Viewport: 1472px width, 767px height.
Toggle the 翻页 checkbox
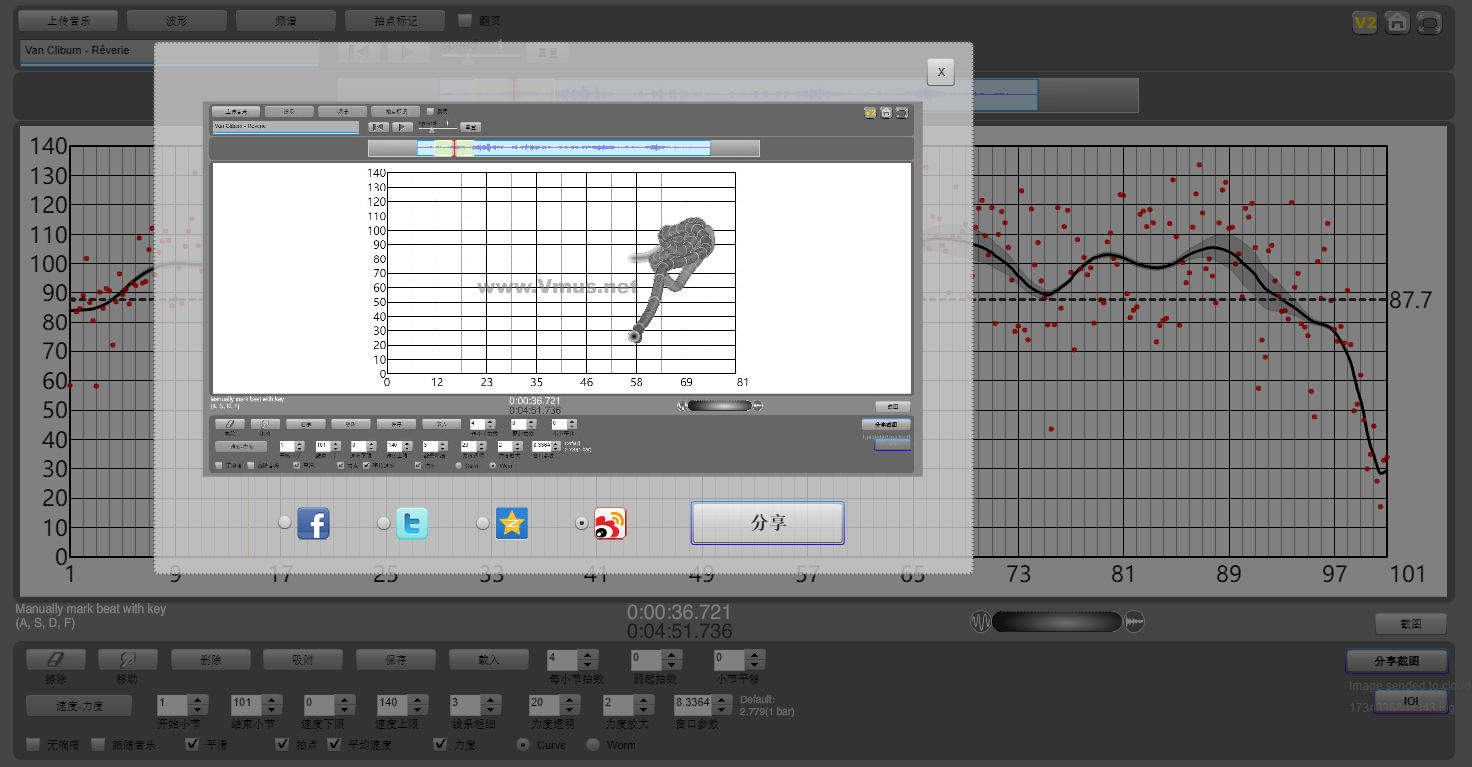pos(465,20)
